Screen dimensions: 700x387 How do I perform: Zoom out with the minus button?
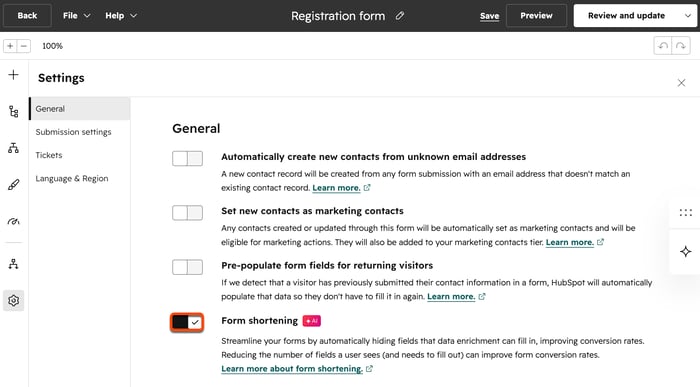[x=24, y=46]
